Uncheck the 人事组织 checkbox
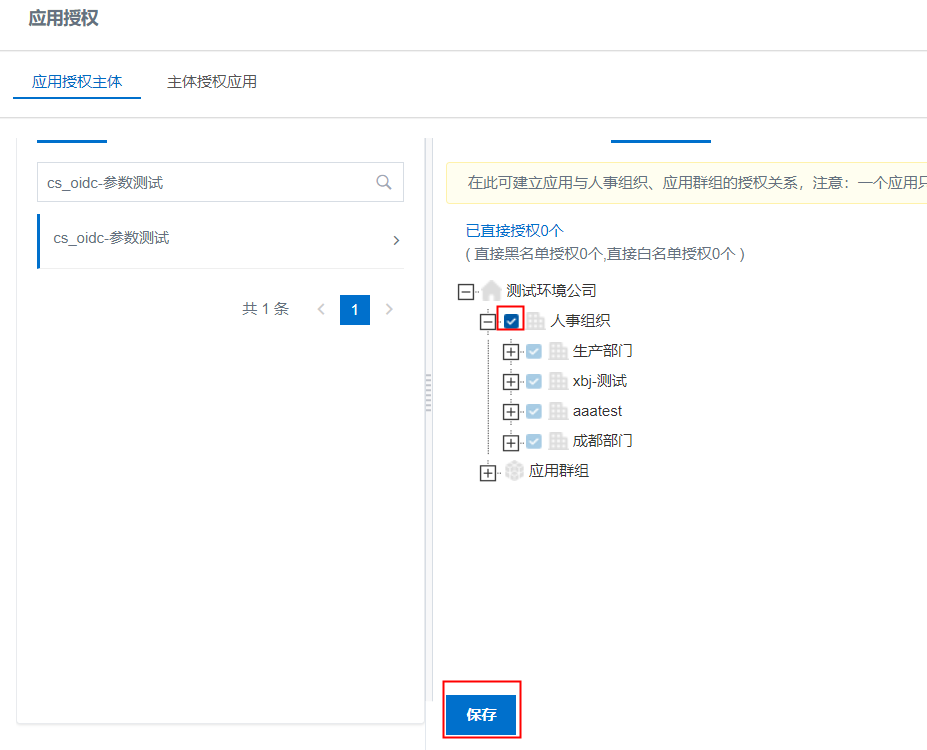This screenshot has height=750, width=927. pyautogui.click(x=511, y=321)
